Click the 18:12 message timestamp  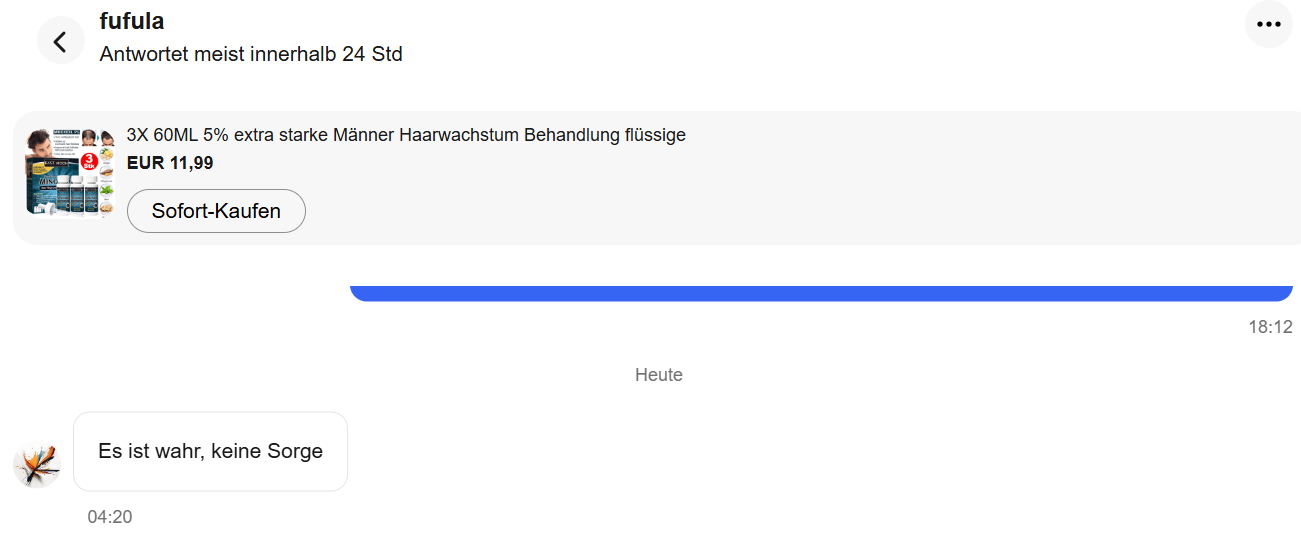1270,327
